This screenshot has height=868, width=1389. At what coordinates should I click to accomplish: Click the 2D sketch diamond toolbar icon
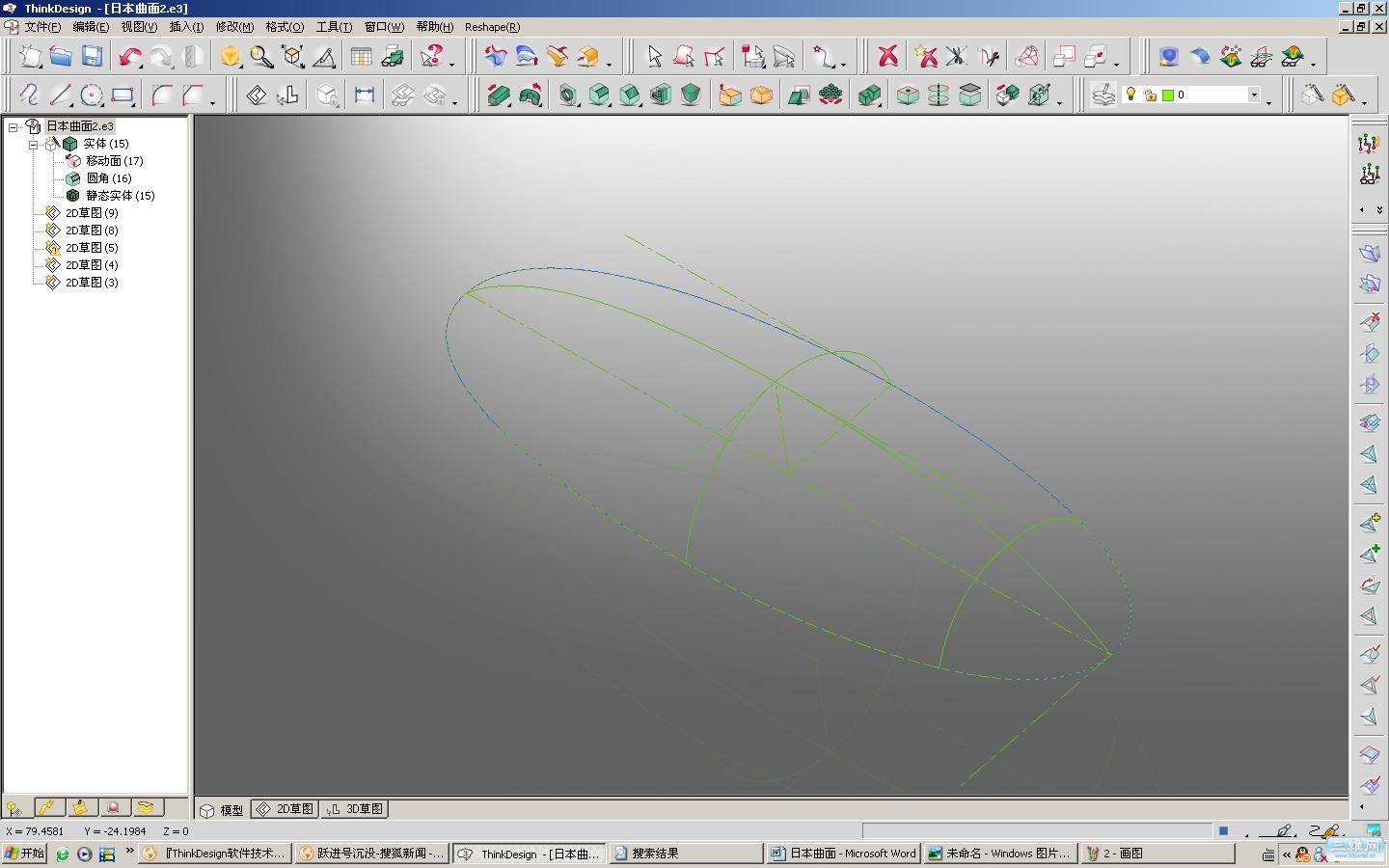click(x=257, y=95)
